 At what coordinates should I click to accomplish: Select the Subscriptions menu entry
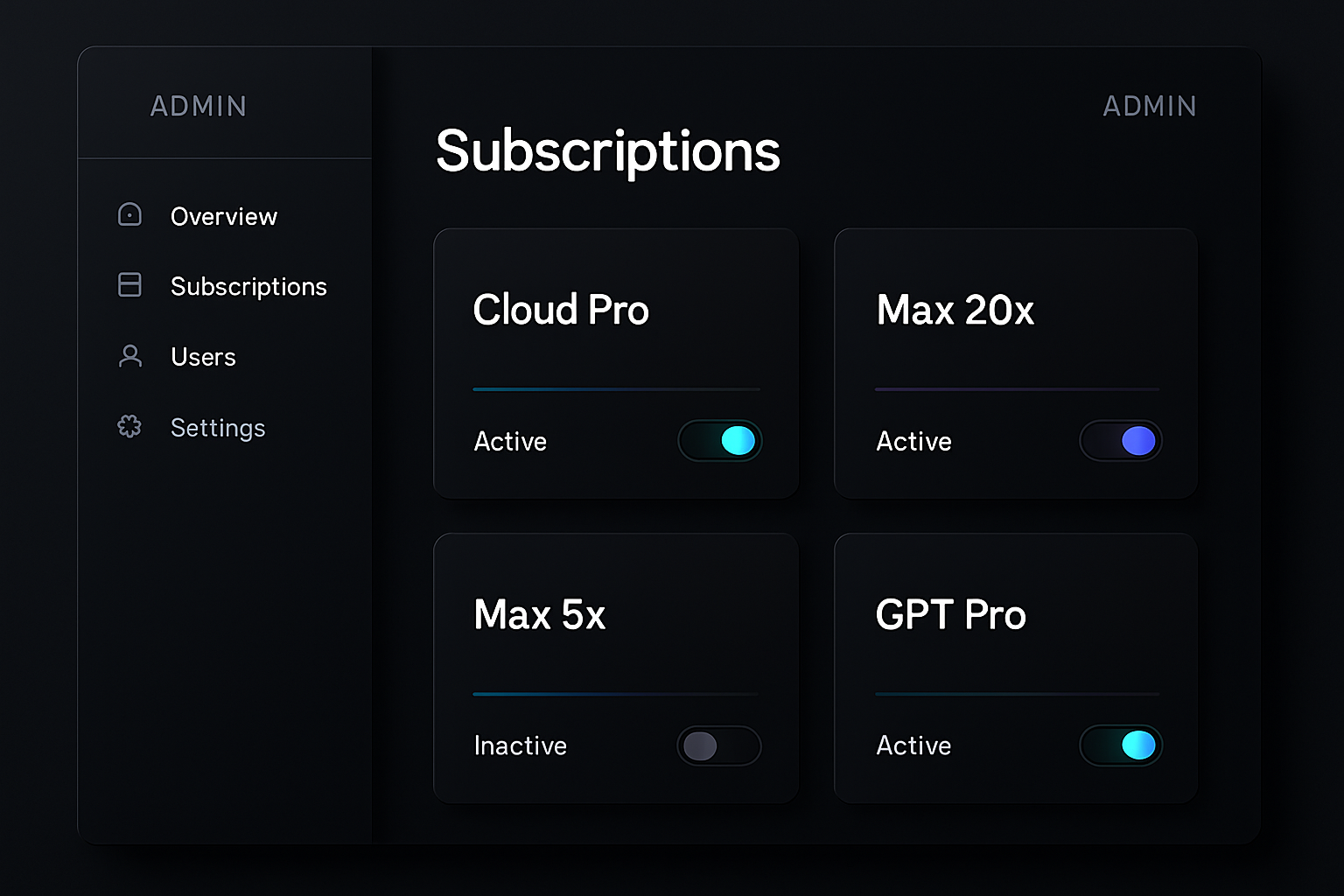tap(248, 286)
